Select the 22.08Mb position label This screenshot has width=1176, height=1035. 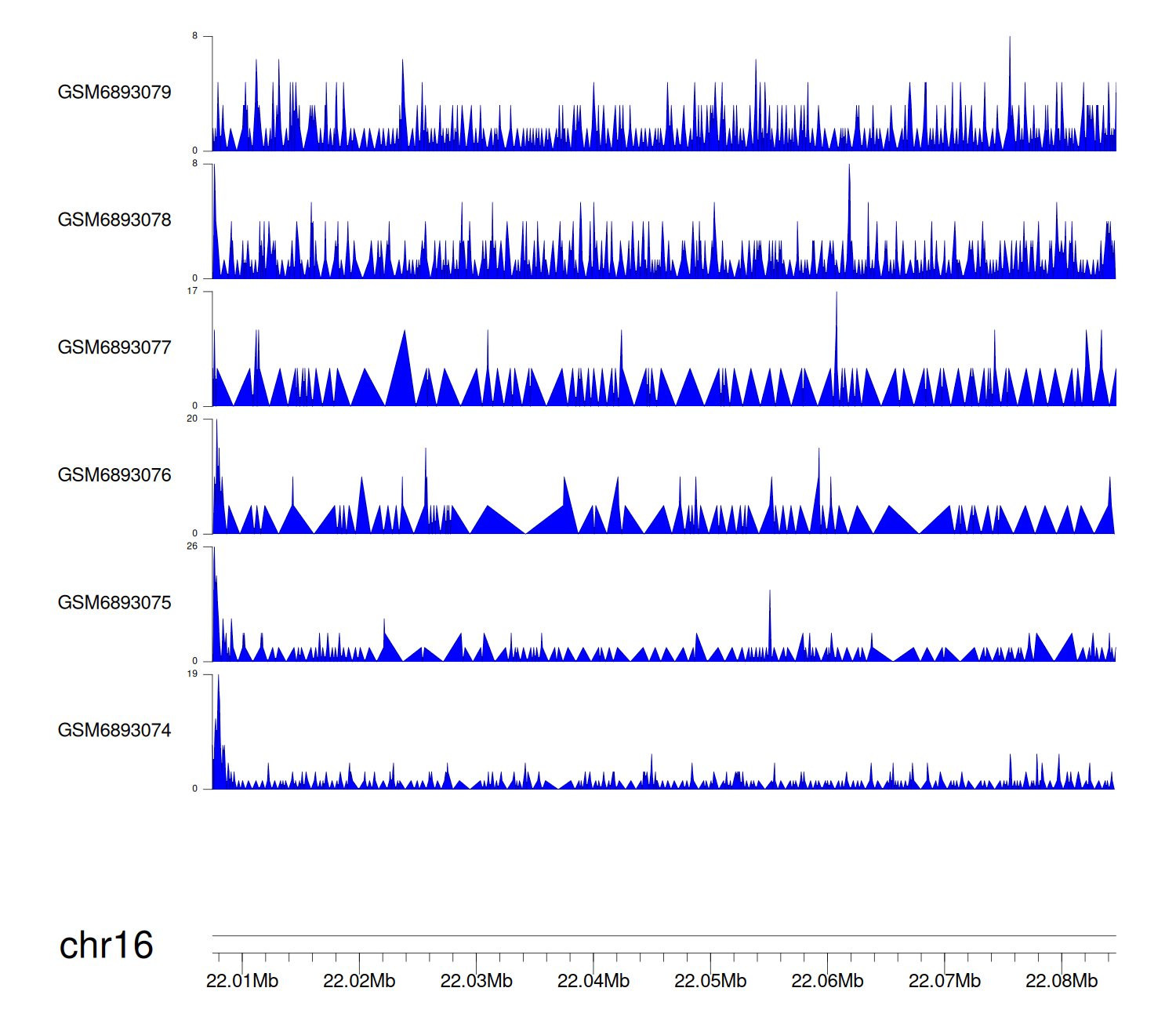(1062, 981)
